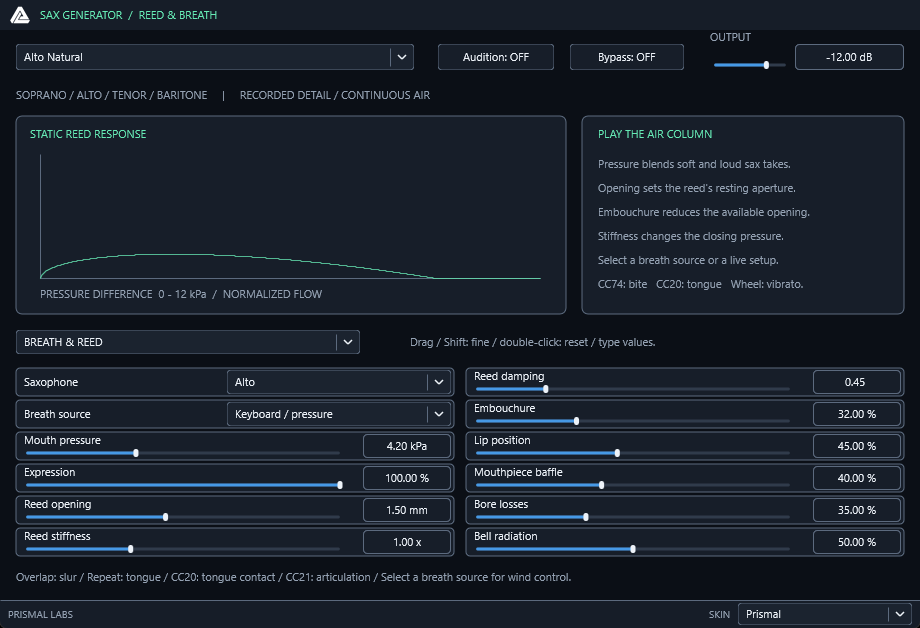Click the Prismal Labs logo icon
920x628 pixels.
point(20,15)
